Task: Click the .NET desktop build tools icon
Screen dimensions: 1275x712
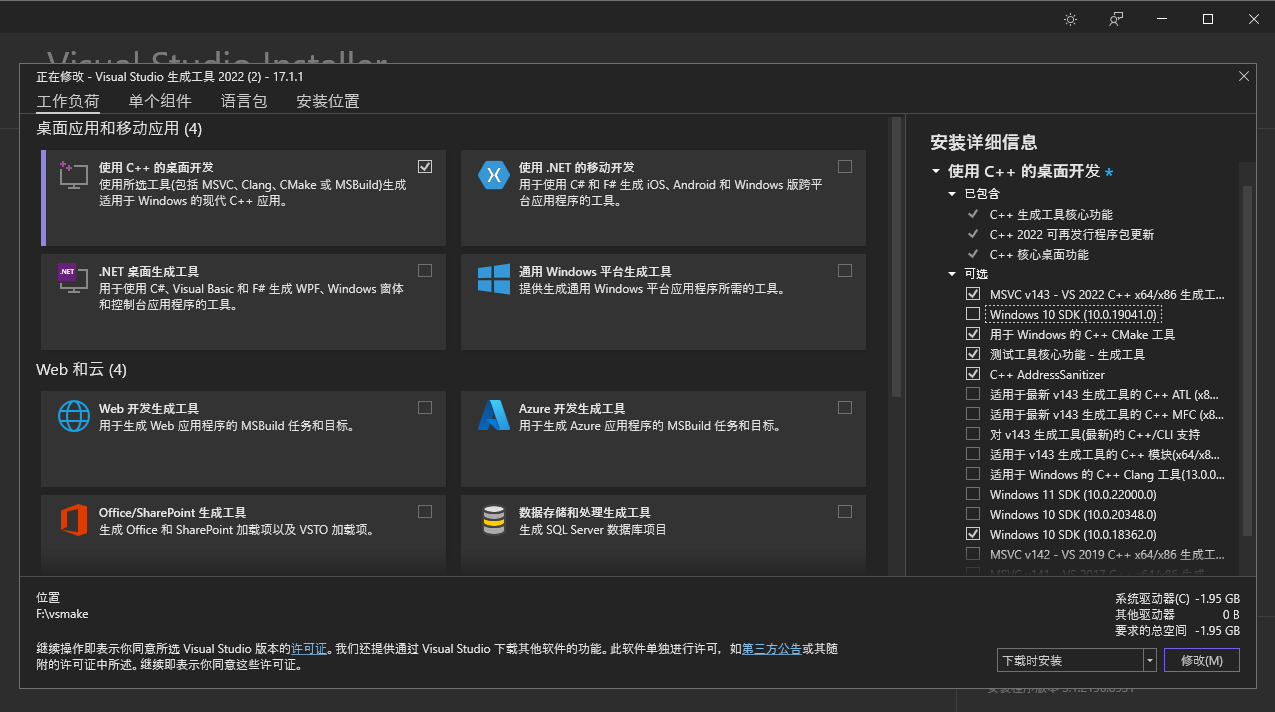Action: 74,279
